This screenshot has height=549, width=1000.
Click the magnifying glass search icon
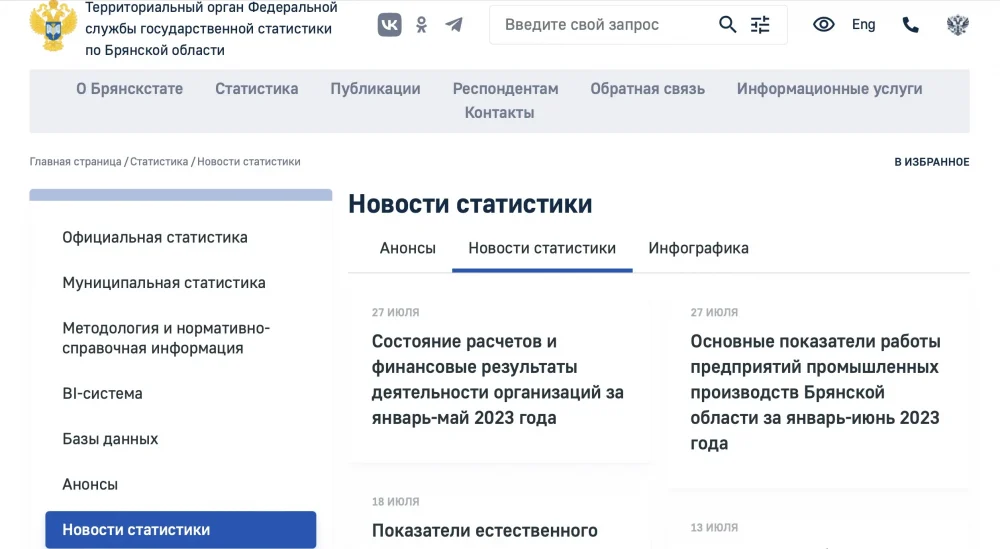pos(728,25)
